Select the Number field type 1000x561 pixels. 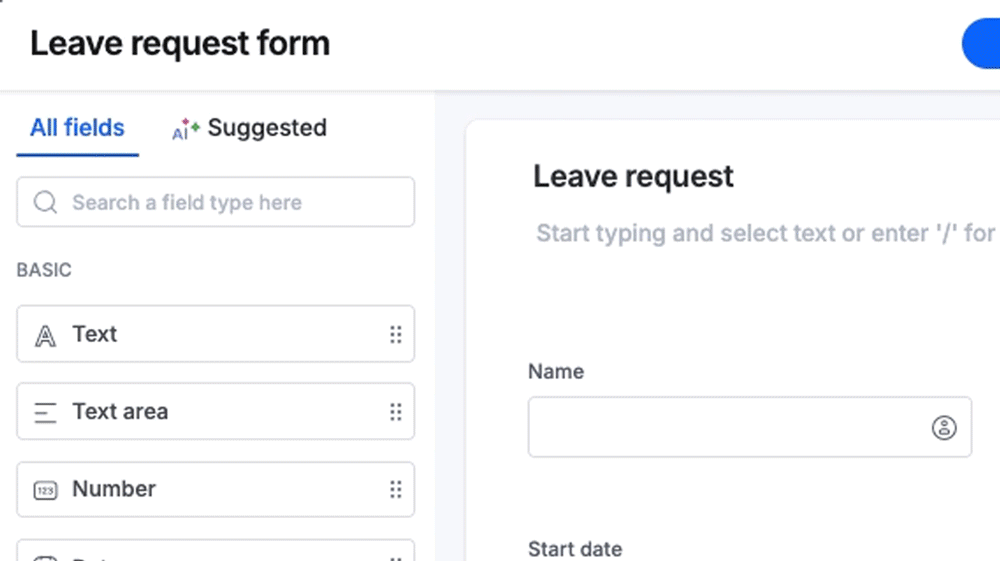tap(216, 490)
